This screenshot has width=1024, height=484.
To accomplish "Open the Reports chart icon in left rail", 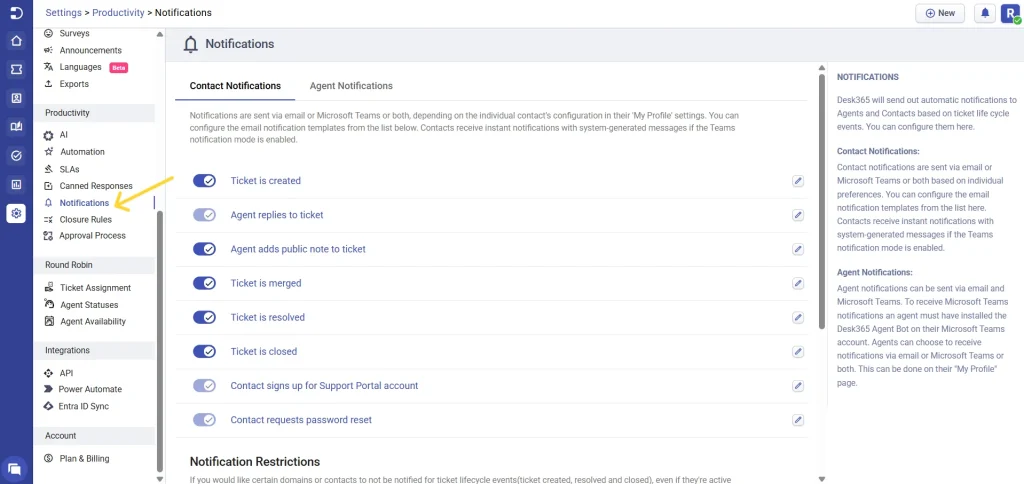I will coord(16,184).
